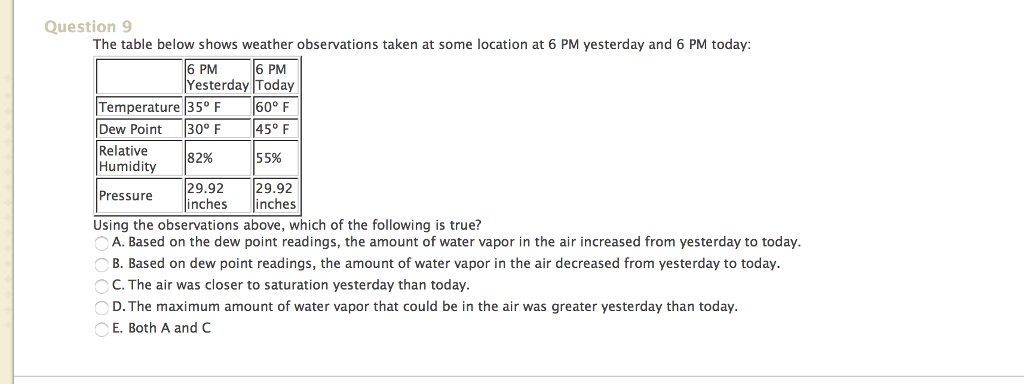Click the answer A statement text
Image resolution: width=1024 pixels, height=384 pixels.
(456, 243)
